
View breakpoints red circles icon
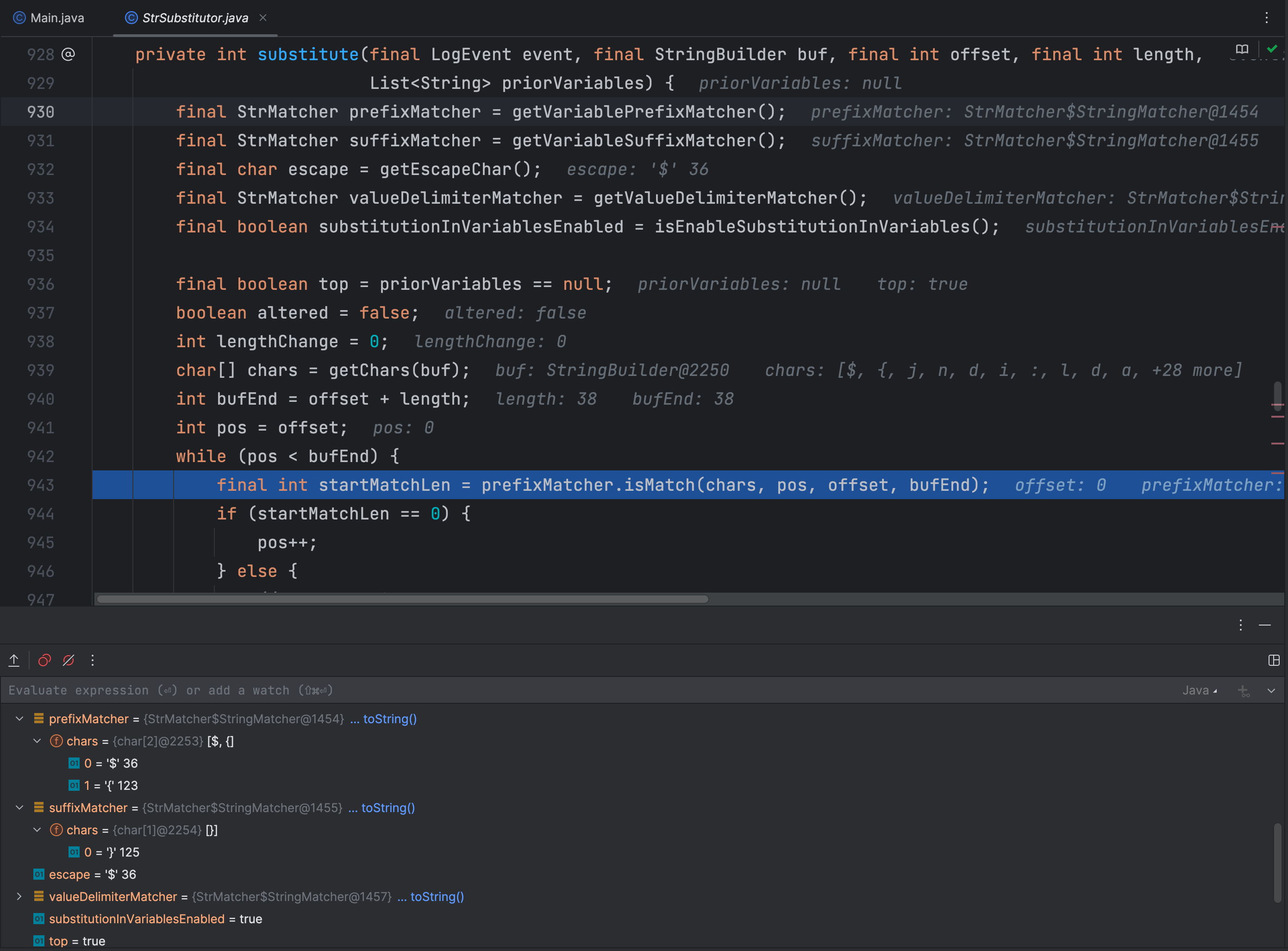[x=44, y=660]
